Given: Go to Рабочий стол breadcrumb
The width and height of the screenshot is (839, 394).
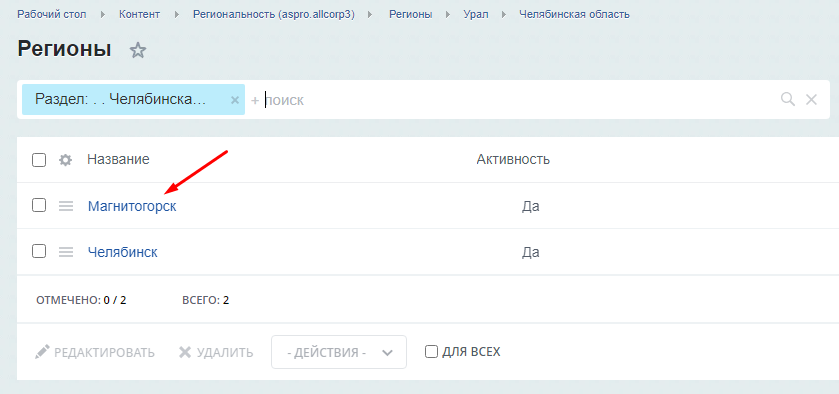Looking at the screenshot, I should point(51,14).
